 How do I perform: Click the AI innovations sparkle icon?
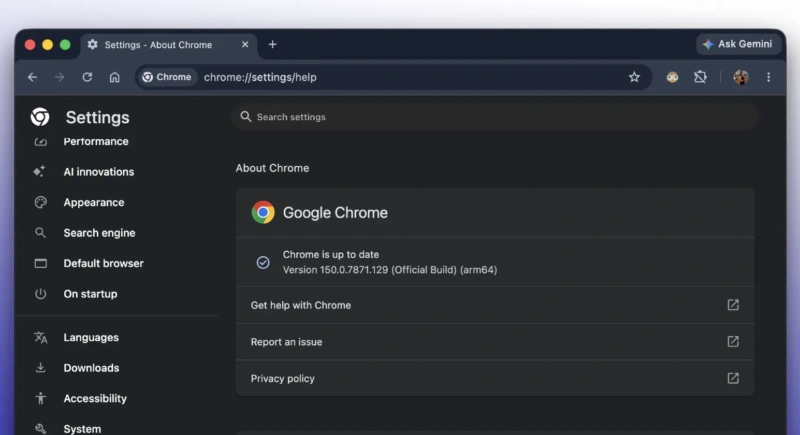click(40, 171)
